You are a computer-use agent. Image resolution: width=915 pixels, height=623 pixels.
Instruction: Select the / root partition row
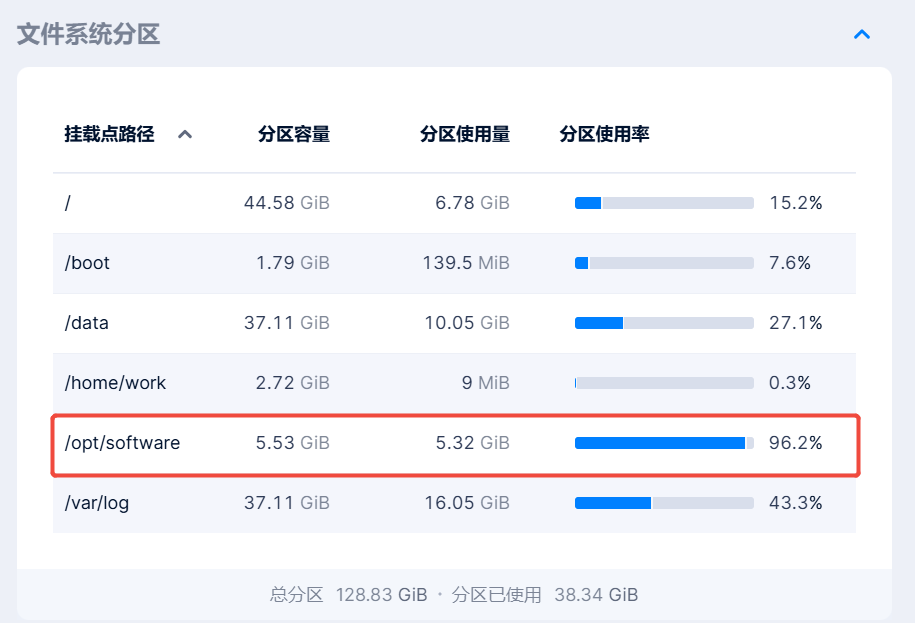pos(68,203)
